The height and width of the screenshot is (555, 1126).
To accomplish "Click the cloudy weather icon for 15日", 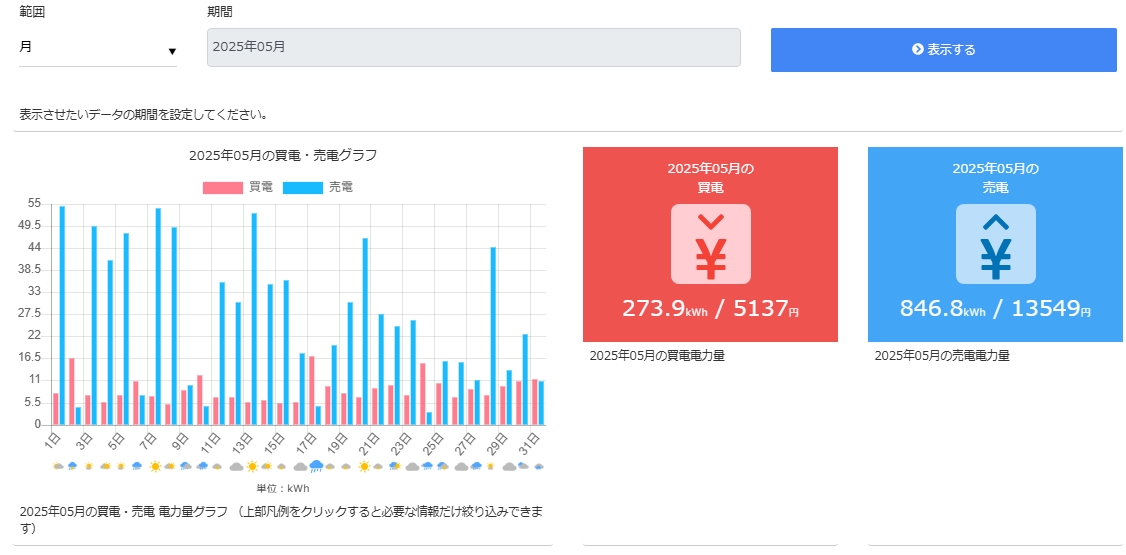I will [282, 467].
